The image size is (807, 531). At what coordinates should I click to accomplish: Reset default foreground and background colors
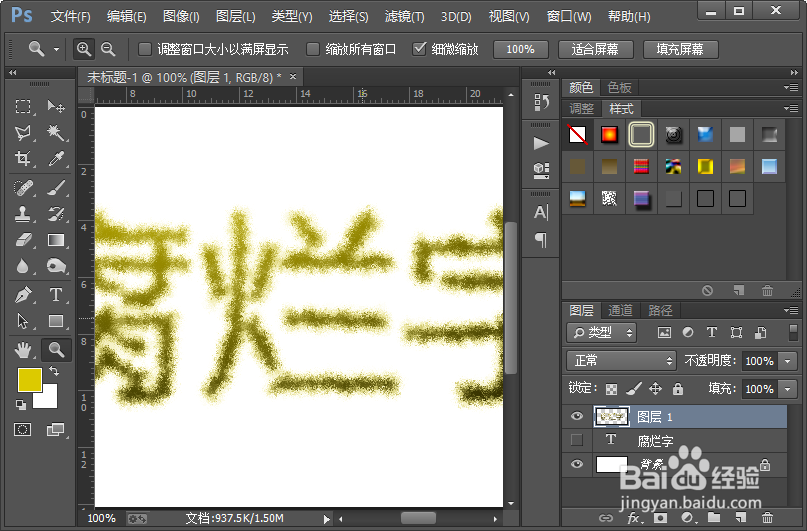click(x=21, y=405)
